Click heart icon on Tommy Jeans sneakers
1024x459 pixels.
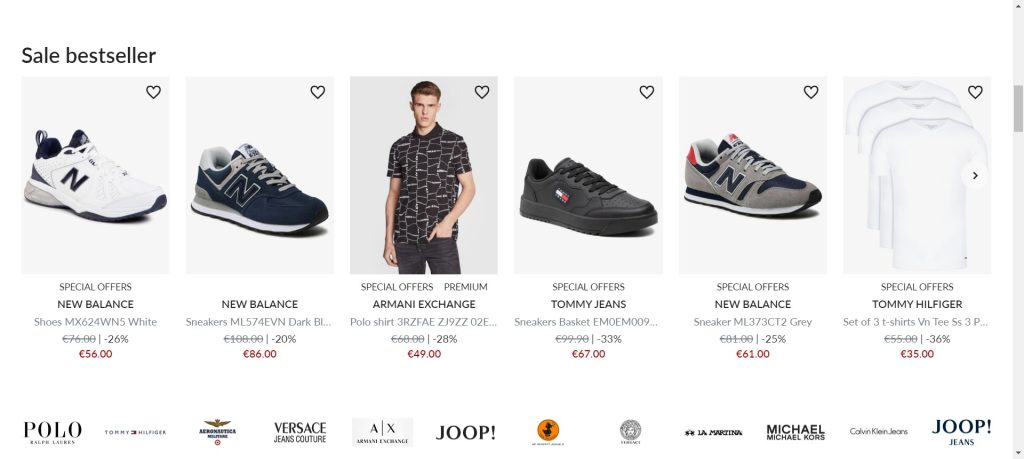pos(646,92)
